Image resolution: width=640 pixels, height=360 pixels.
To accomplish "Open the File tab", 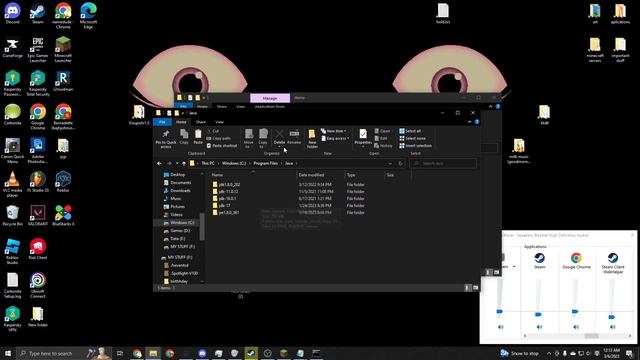I will point(162,122).
